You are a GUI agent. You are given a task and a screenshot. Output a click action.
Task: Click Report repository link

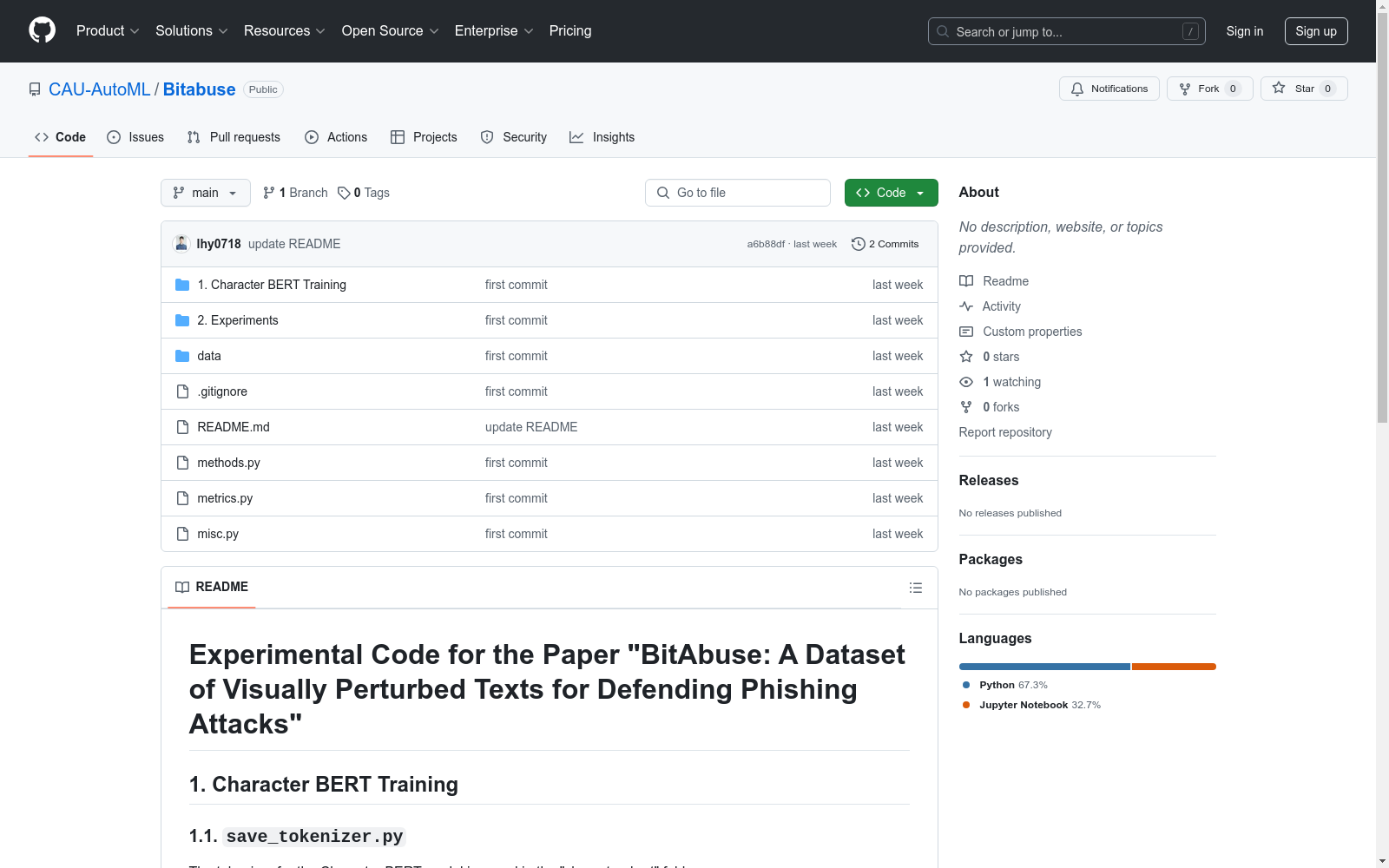click(x=1005, y=432)
